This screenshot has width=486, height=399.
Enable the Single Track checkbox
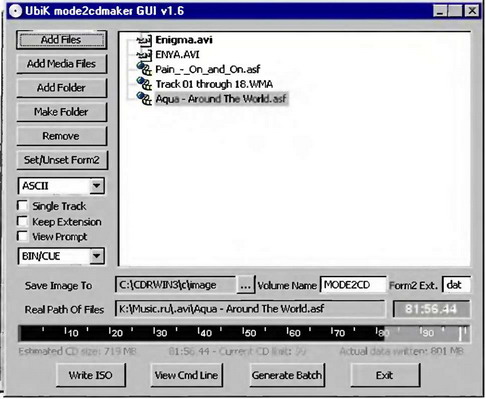pyautogui.click(x=22, y=206)
